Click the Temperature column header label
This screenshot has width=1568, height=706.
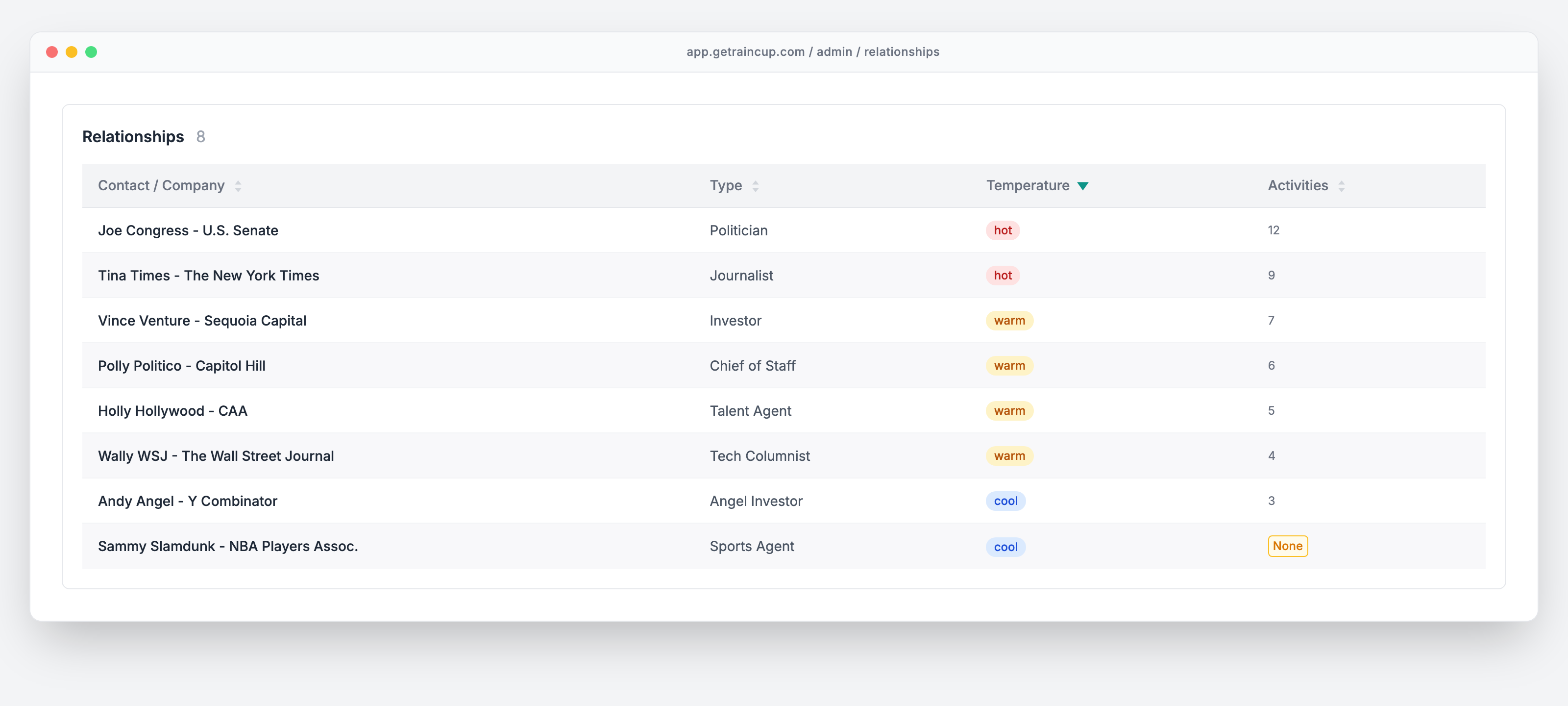click(1028, 185)
